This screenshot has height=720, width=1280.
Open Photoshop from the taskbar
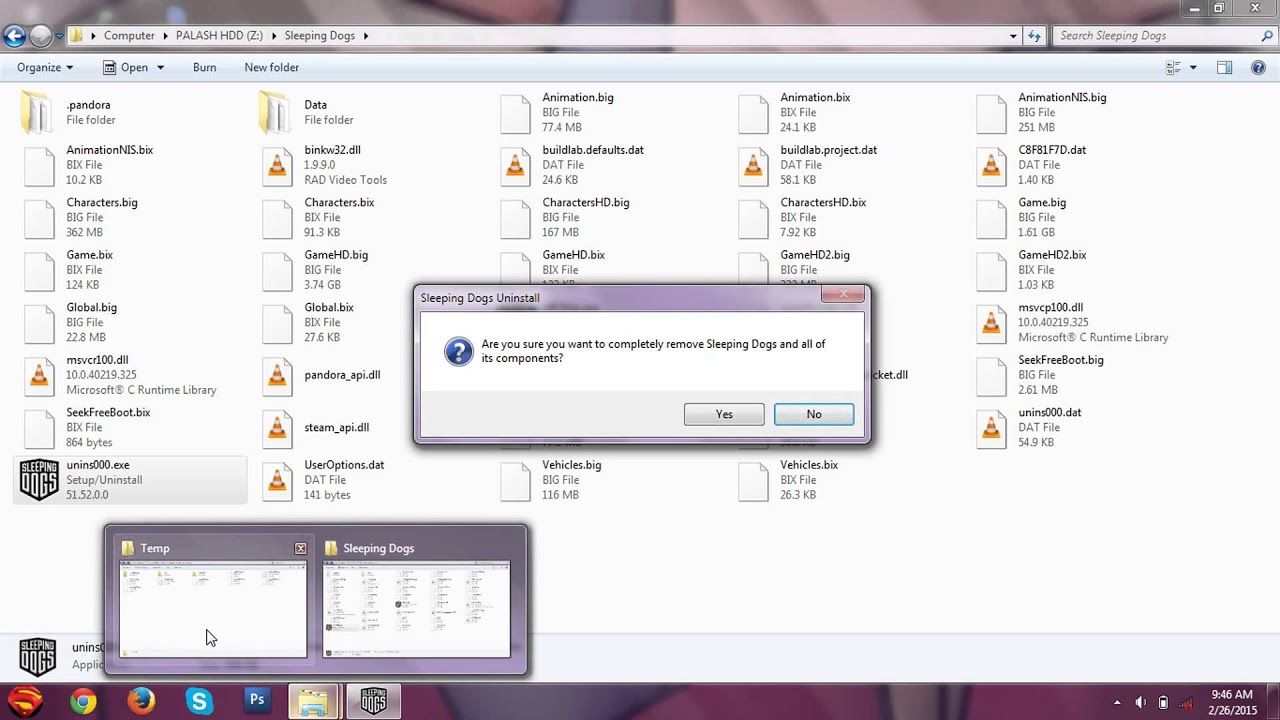(x=257, y=702)
